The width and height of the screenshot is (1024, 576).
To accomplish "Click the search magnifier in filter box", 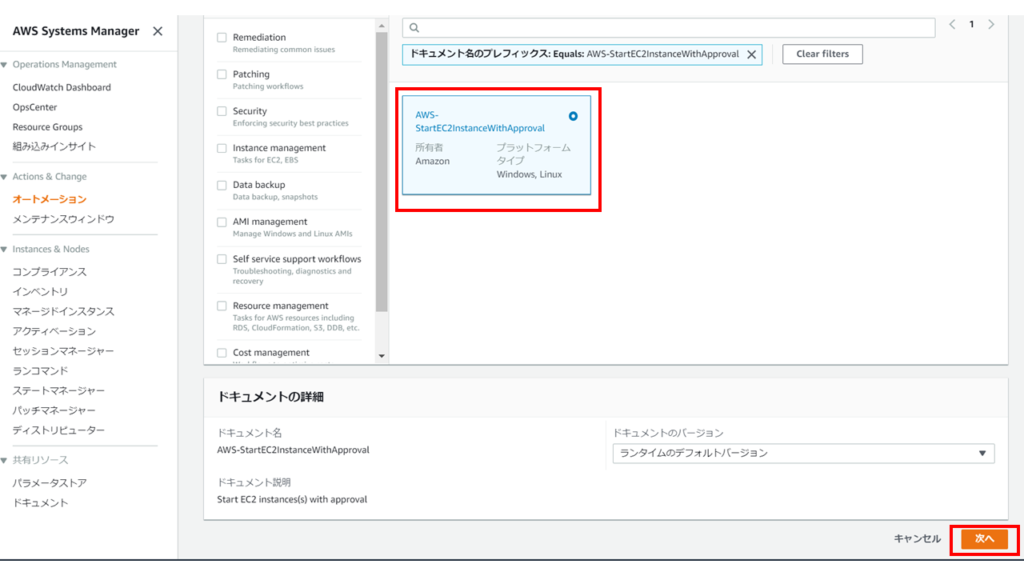I will click(x=414, y=27).
